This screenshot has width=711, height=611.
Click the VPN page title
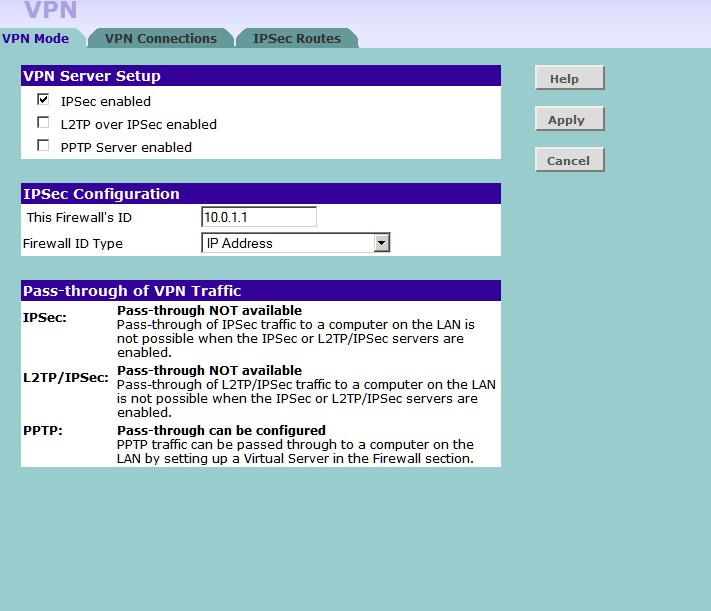[51, 10]
